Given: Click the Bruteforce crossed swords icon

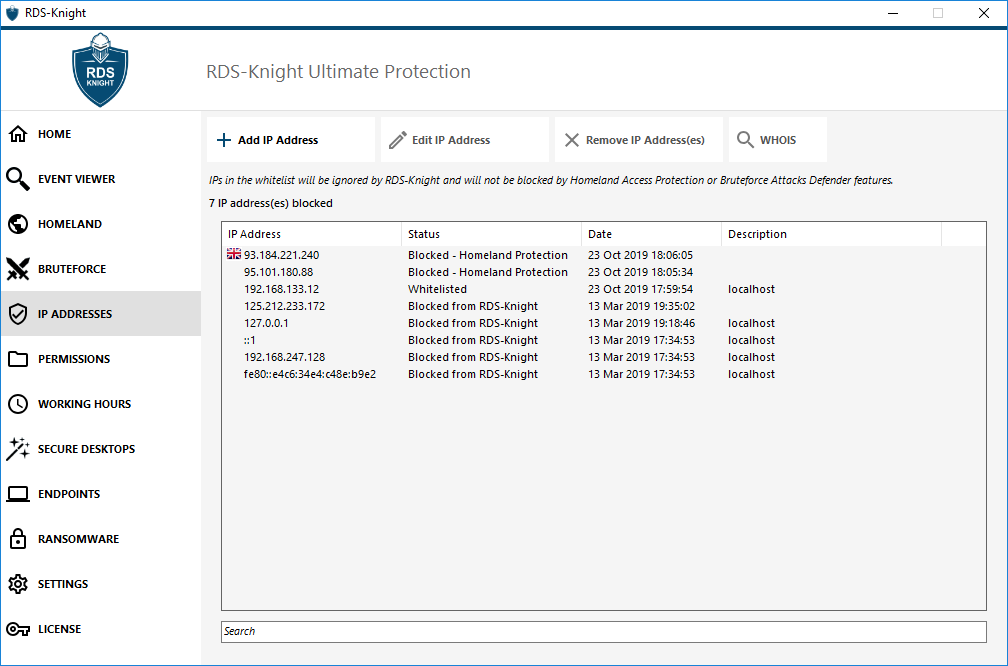Looking at the screenshot, I should 18,269.
